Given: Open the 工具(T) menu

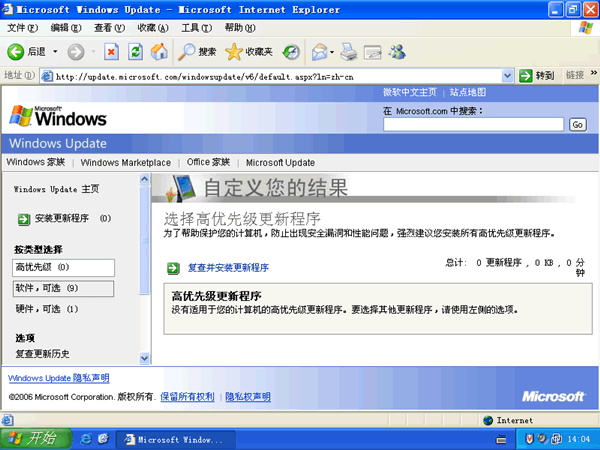Looking at the screenshot, I should pos(196,28).
